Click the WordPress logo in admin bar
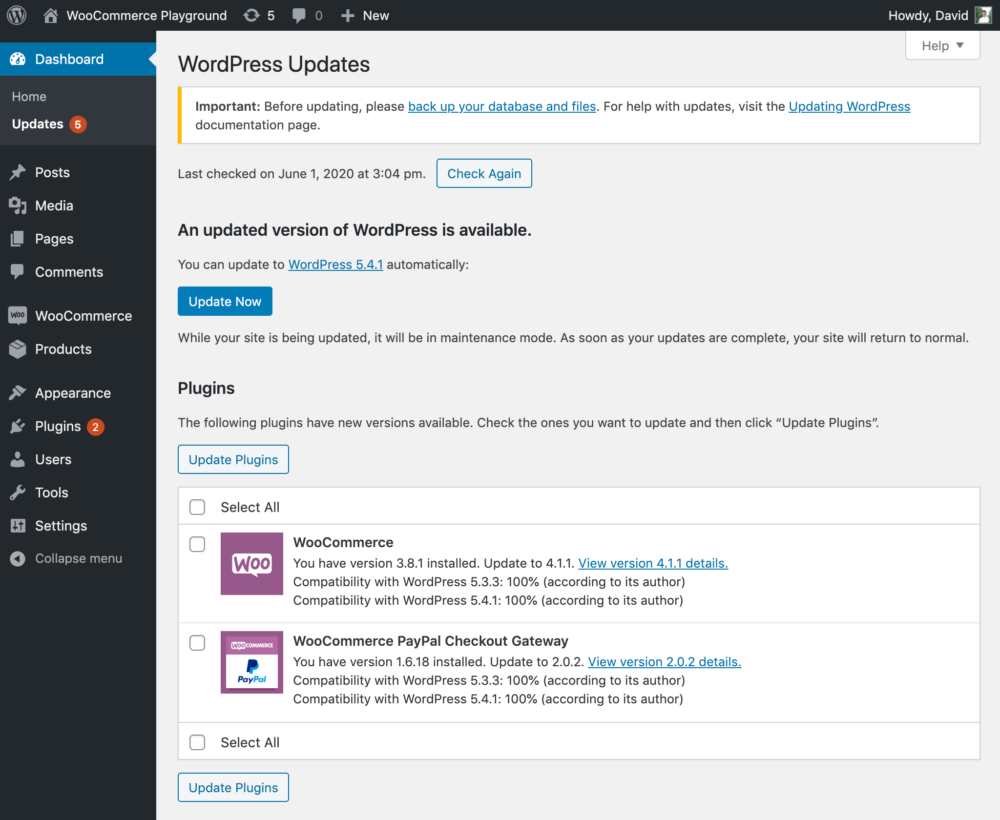1000x820 pixels. [16, 15]
